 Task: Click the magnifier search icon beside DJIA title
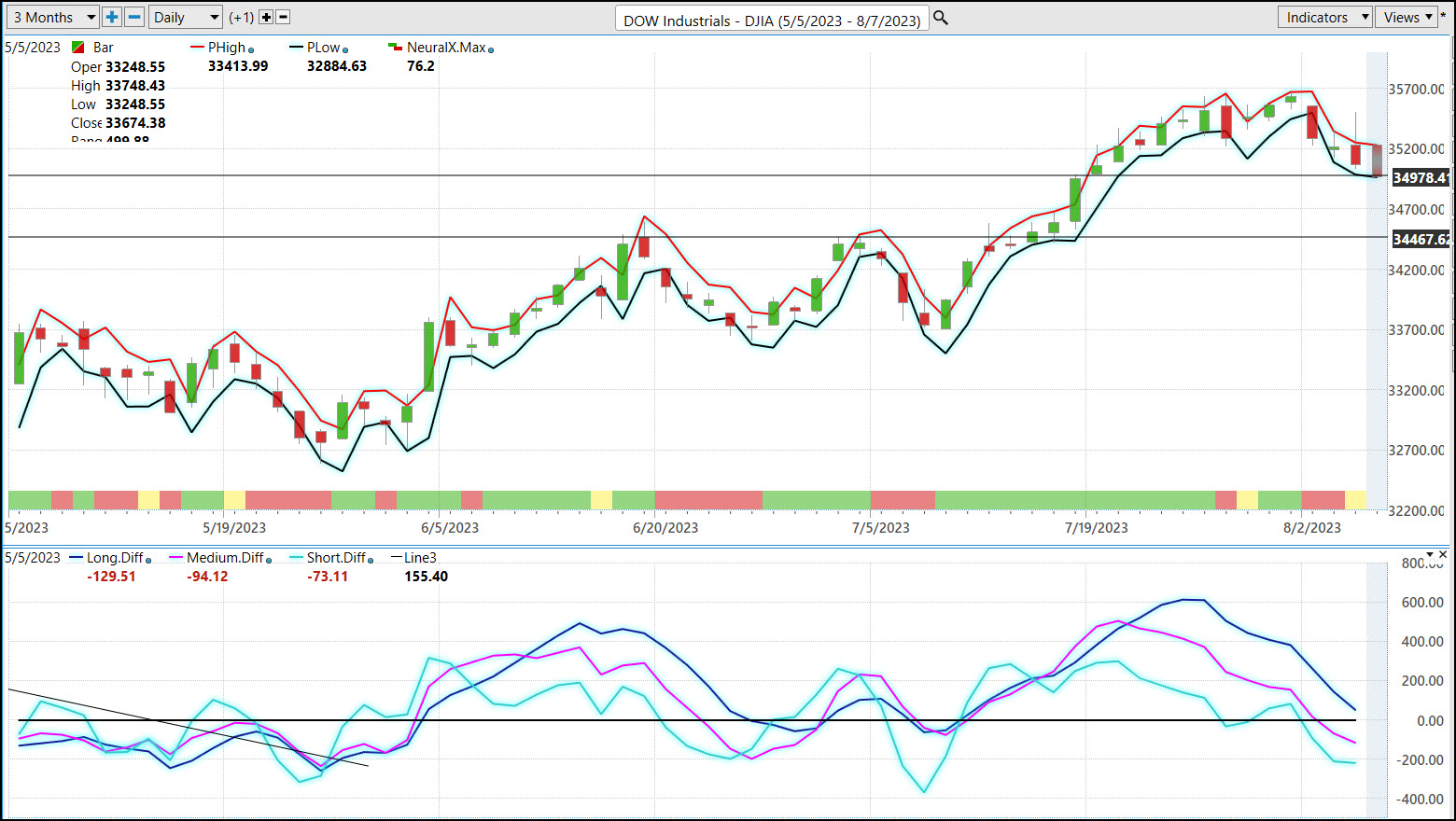click(x=941, y=18)
